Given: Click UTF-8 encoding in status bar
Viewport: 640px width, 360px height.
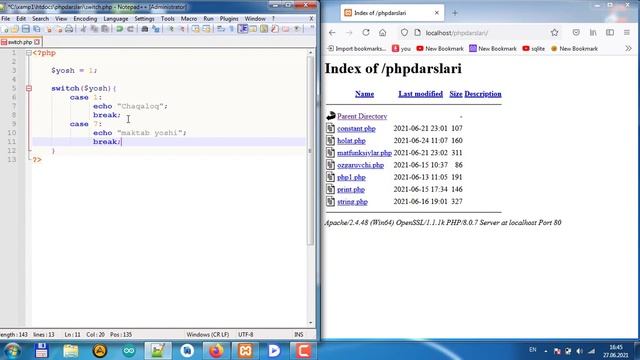Looking at the screenshot, I should (245, 334).
